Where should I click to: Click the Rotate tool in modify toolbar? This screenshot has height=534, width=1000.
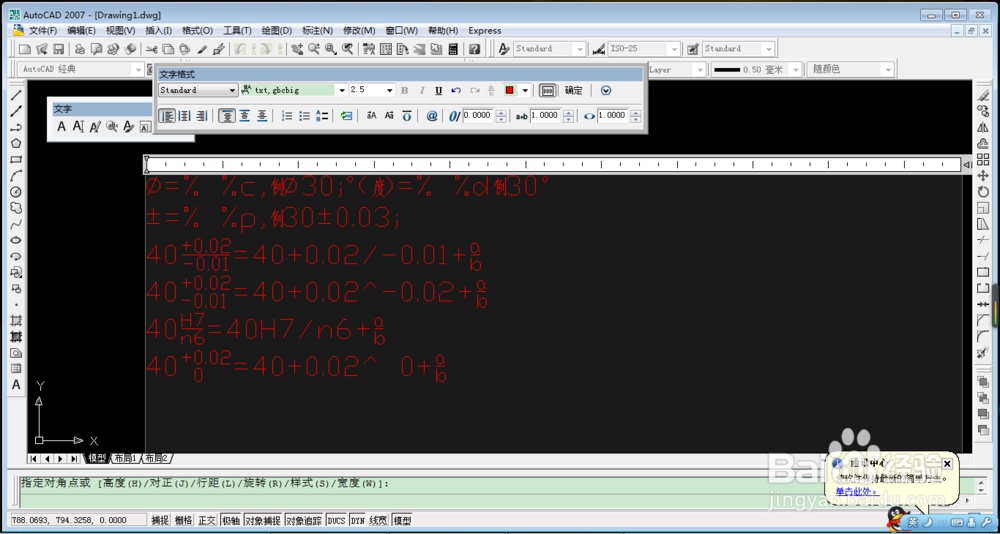[x=983, y=191]
